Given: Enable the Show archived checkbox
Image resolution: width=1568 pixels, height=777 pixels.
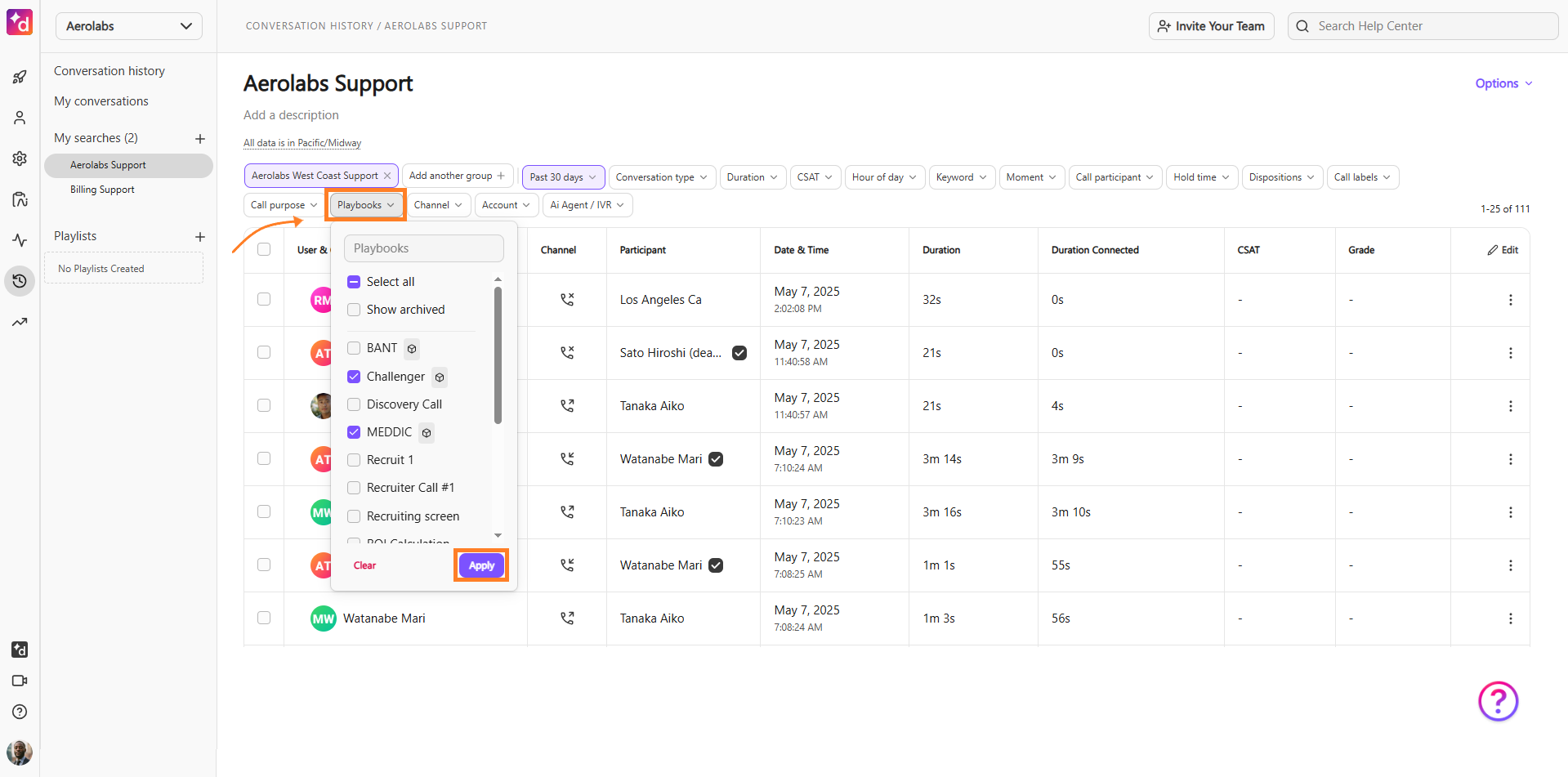Looking at the screenshot, I should point(354,310).
